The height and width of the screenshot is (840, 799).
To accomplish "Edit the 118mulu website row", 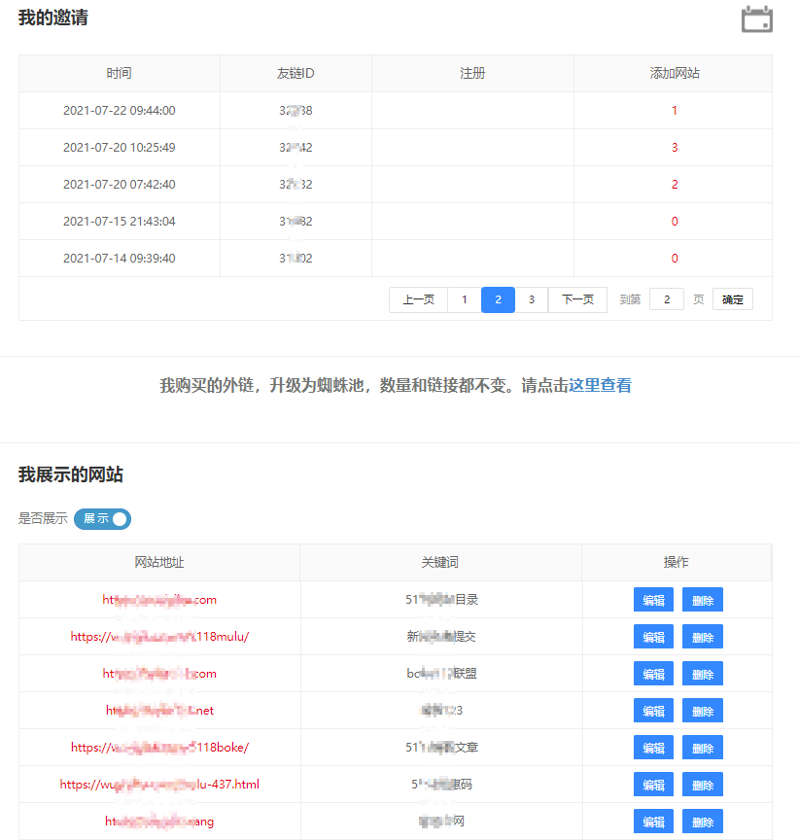I will pyautogui.click(x=654, y=637).
